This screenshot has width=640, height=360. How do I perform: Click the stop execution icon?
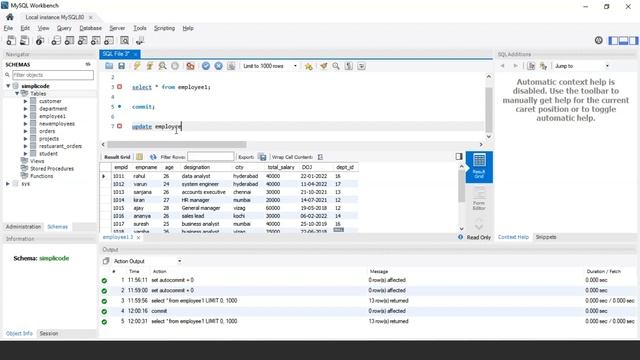[x=175, y=66]
